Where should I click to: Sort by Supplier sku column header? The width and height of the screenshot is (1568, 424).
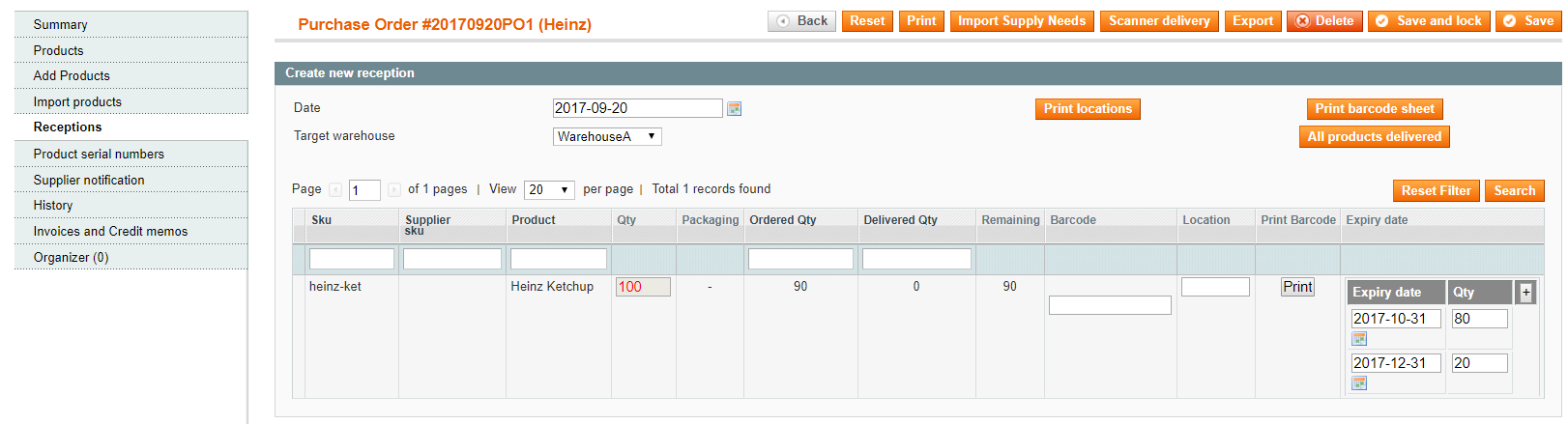point(427,225)
